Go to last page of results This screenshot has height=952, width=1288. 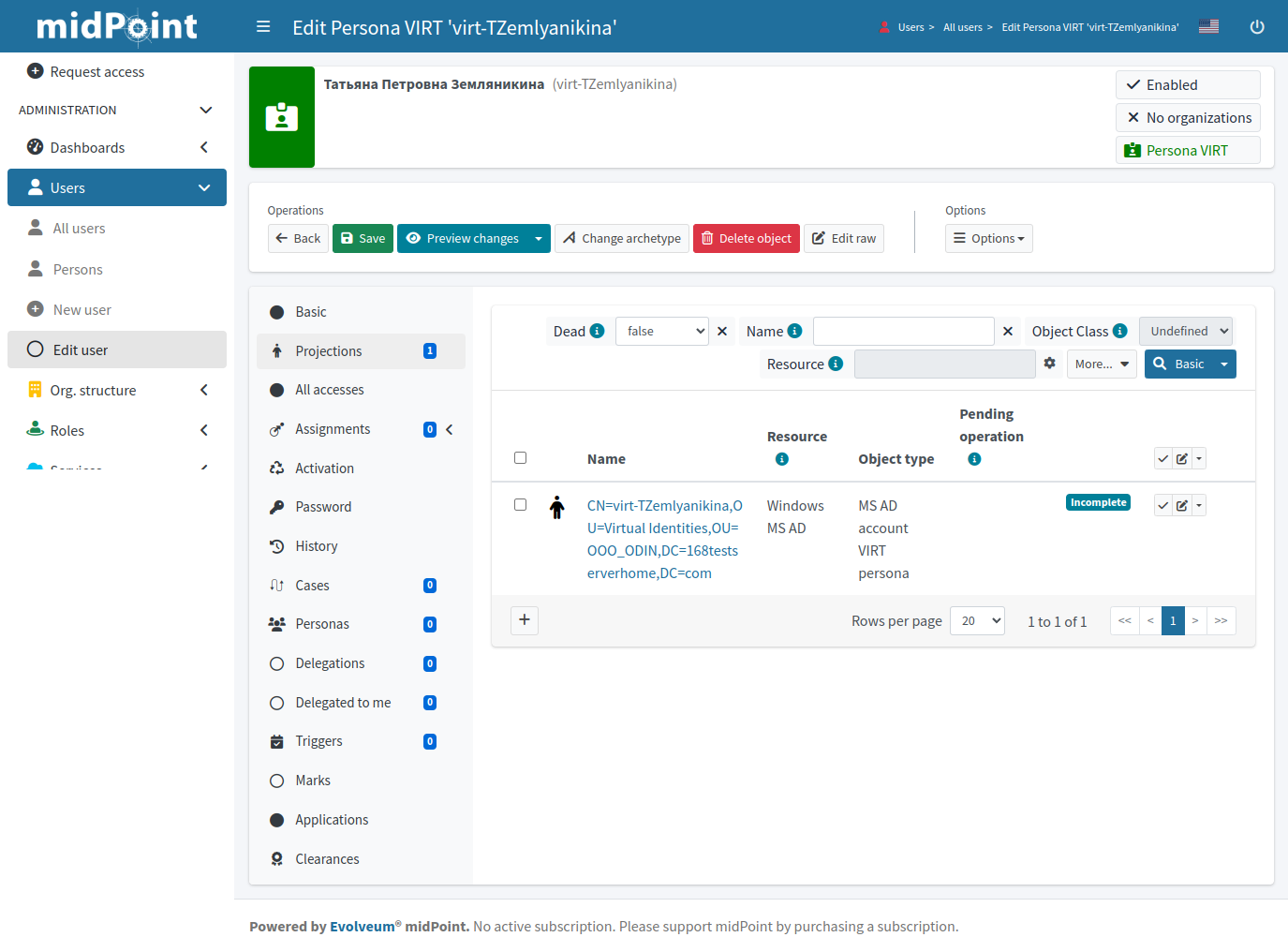pos(1221,620)
